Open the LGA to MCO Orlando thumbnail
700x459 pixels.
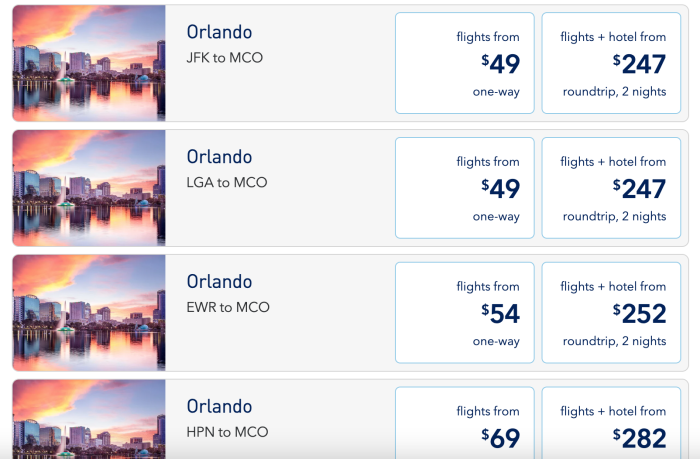[x=89, y=188]
